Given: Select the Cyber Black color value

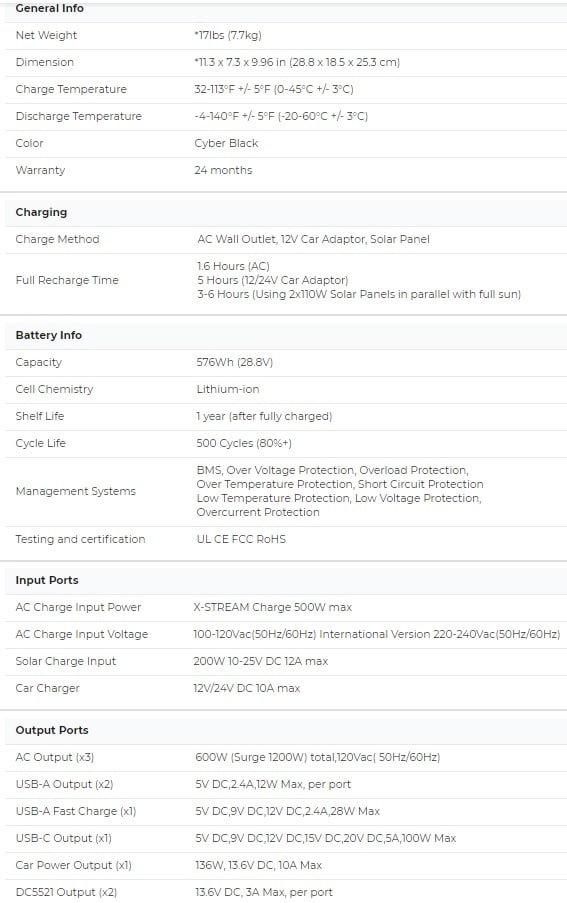Looking at the screenshot, I should (x=226, y=143).
